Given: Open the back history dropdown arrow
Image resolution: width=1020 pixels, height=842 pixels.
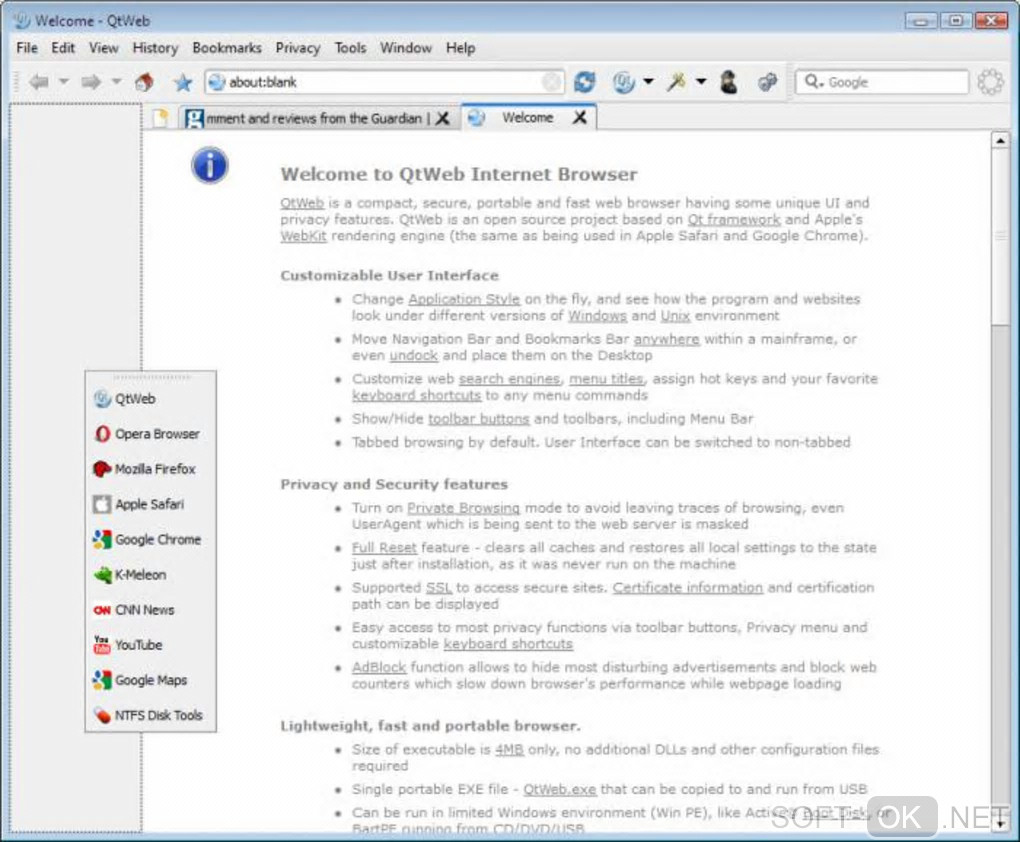Looking at the screenshot, I should point(64,81).
